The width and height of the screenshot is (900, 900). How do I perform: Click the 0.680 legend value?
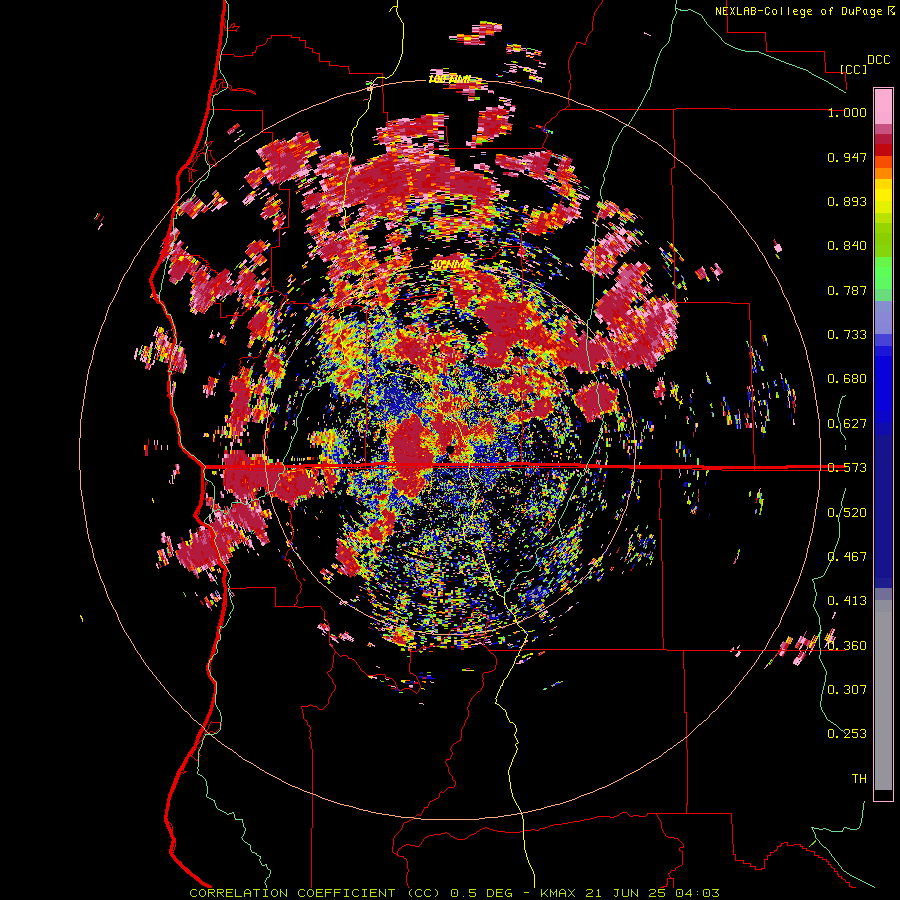[847, 379]
